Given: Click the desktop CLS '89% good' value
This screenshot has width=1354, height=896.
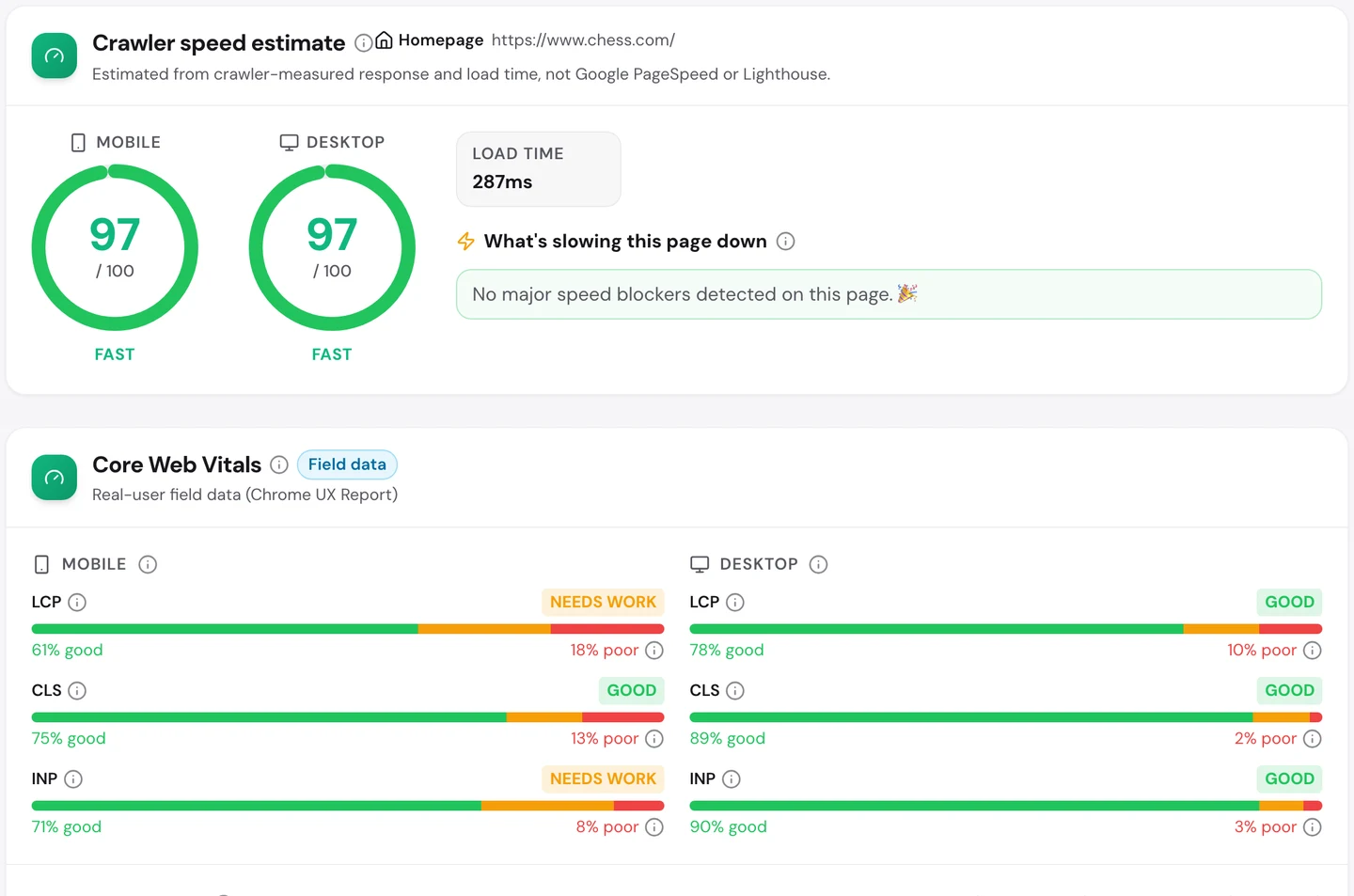Looking at the screenshot, I should click(x=728, y=739).
